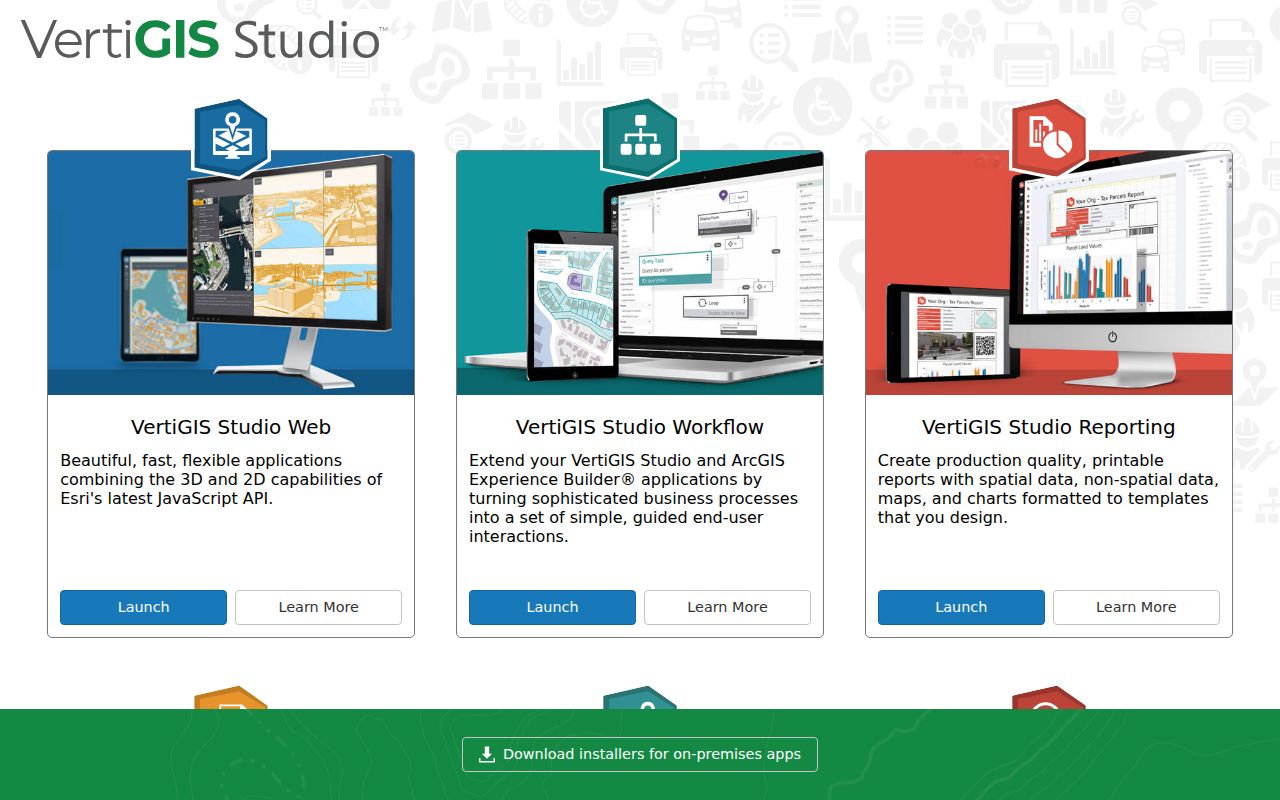Open Learn More for Studio Workflow
Image resolution: width=1280 pixels, height=800 pixels.
[727, 607]
